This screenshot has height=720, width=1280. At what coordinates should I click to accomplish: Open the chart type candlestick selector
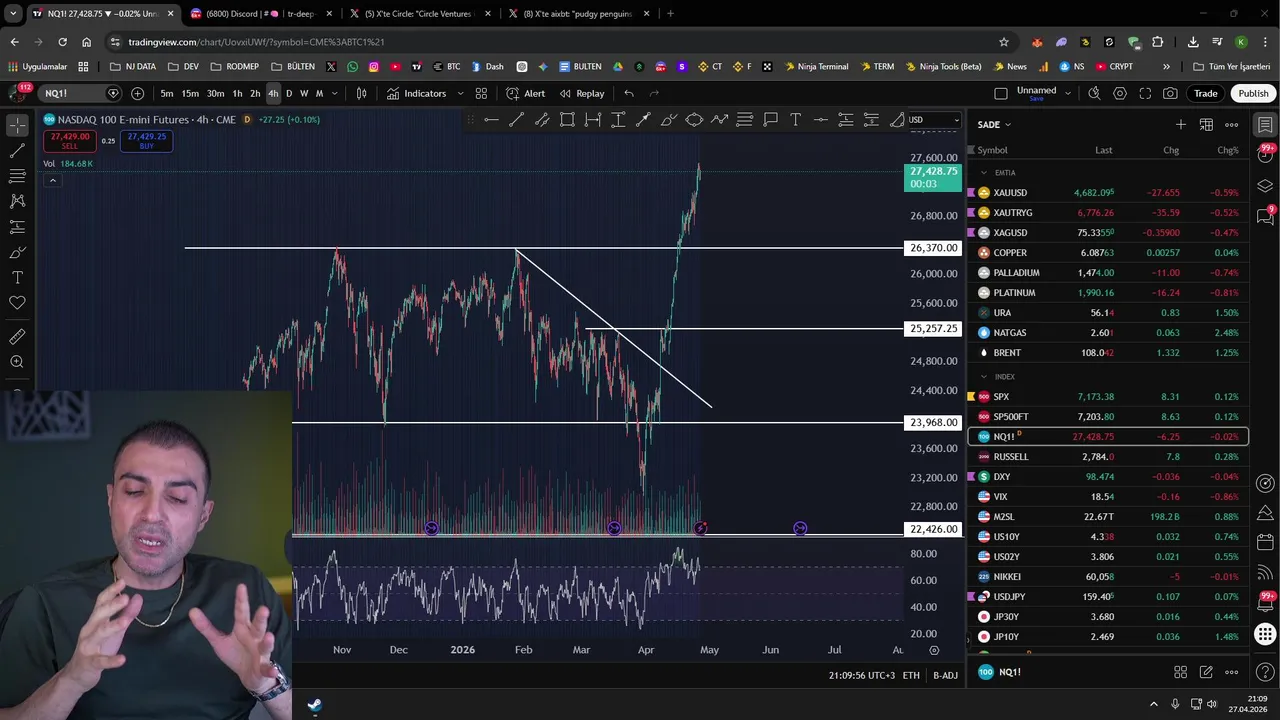pos(361,93)
